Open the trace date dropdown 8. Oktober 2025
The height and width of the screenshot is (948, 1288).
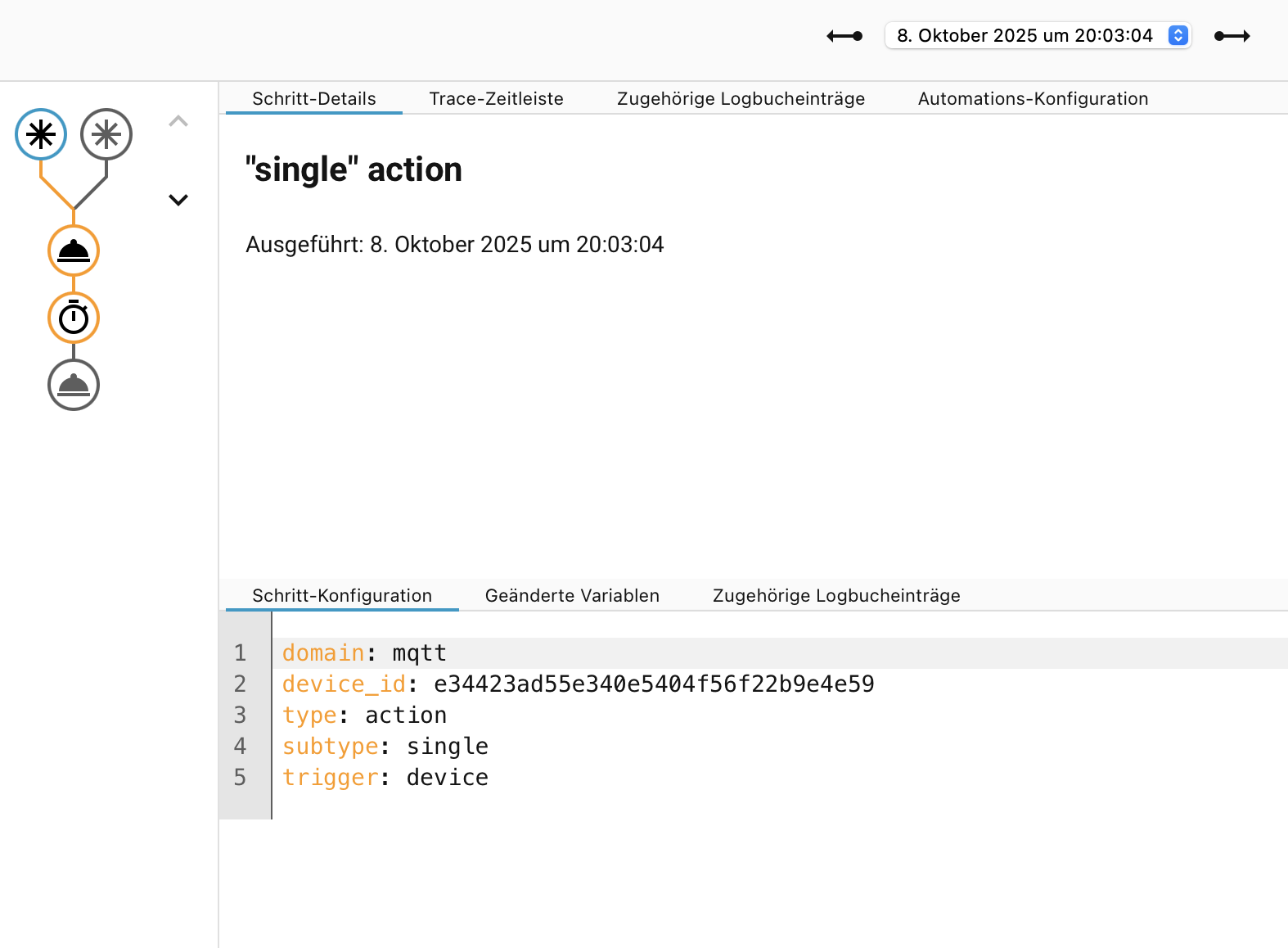click(x=1038, y=35)
